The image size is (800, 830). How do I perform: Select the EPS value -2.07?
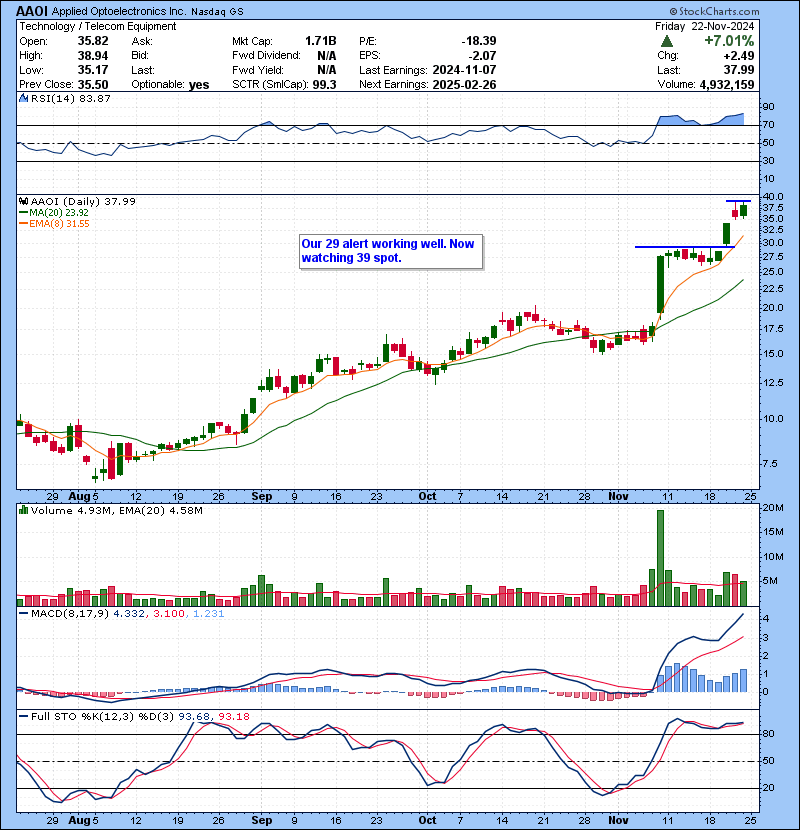click(x=482, y=56)
